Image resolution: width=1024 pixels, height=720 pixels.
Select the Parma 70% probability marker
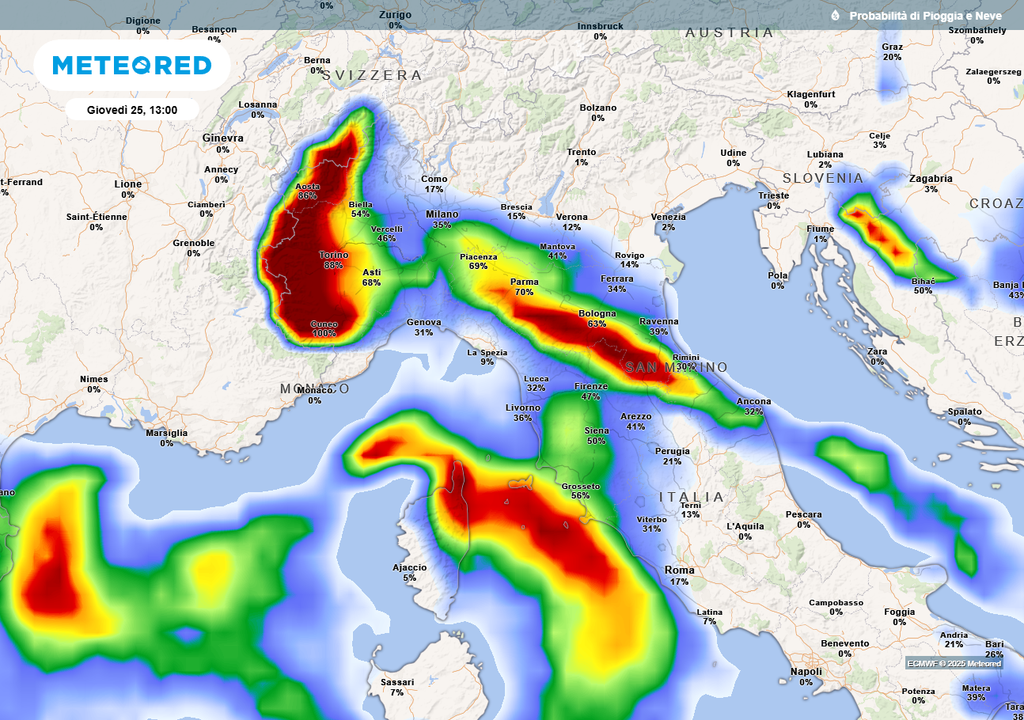pos(525,287)
